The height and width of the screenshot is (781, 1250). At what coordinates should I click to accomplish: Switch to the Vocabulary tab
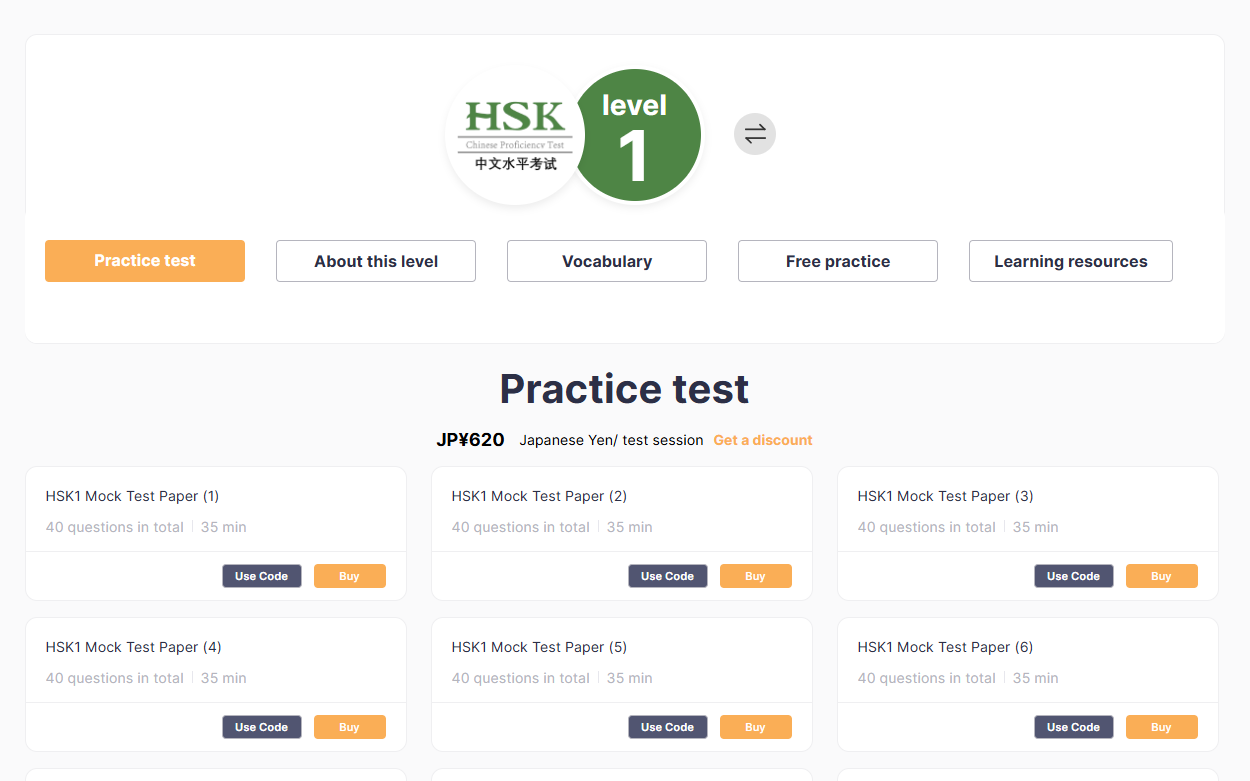click(607, 261)
